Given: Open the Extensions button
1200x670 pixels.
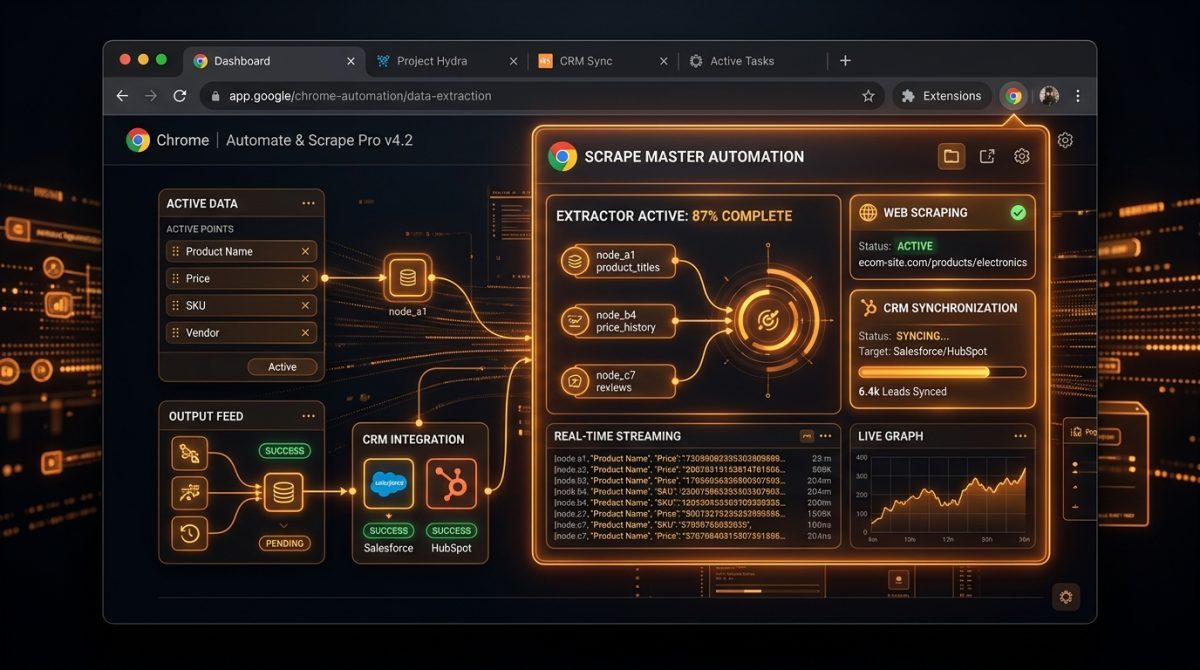Looking at the screenshot, I should (942, 96).
